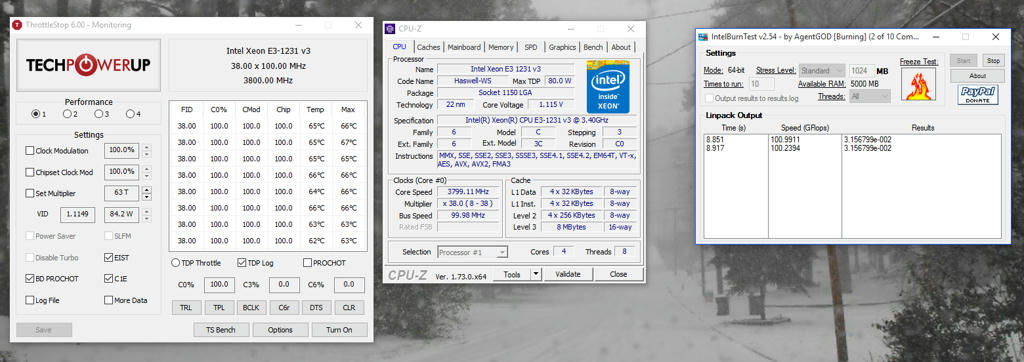Click the Turn On button
This screenshot has height=362, width=1024.
click(x=340, y=330)
